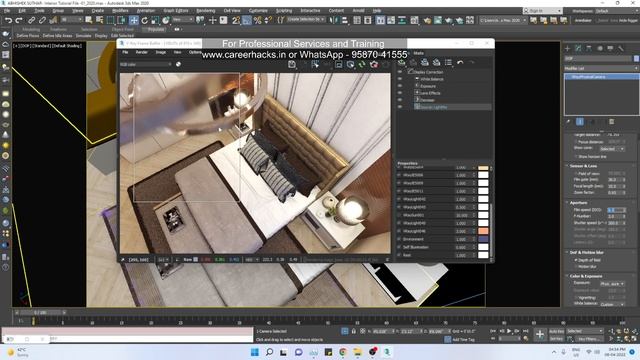Click the Remove Modifier trash icon
640x360 pixels.
[611, 122]
